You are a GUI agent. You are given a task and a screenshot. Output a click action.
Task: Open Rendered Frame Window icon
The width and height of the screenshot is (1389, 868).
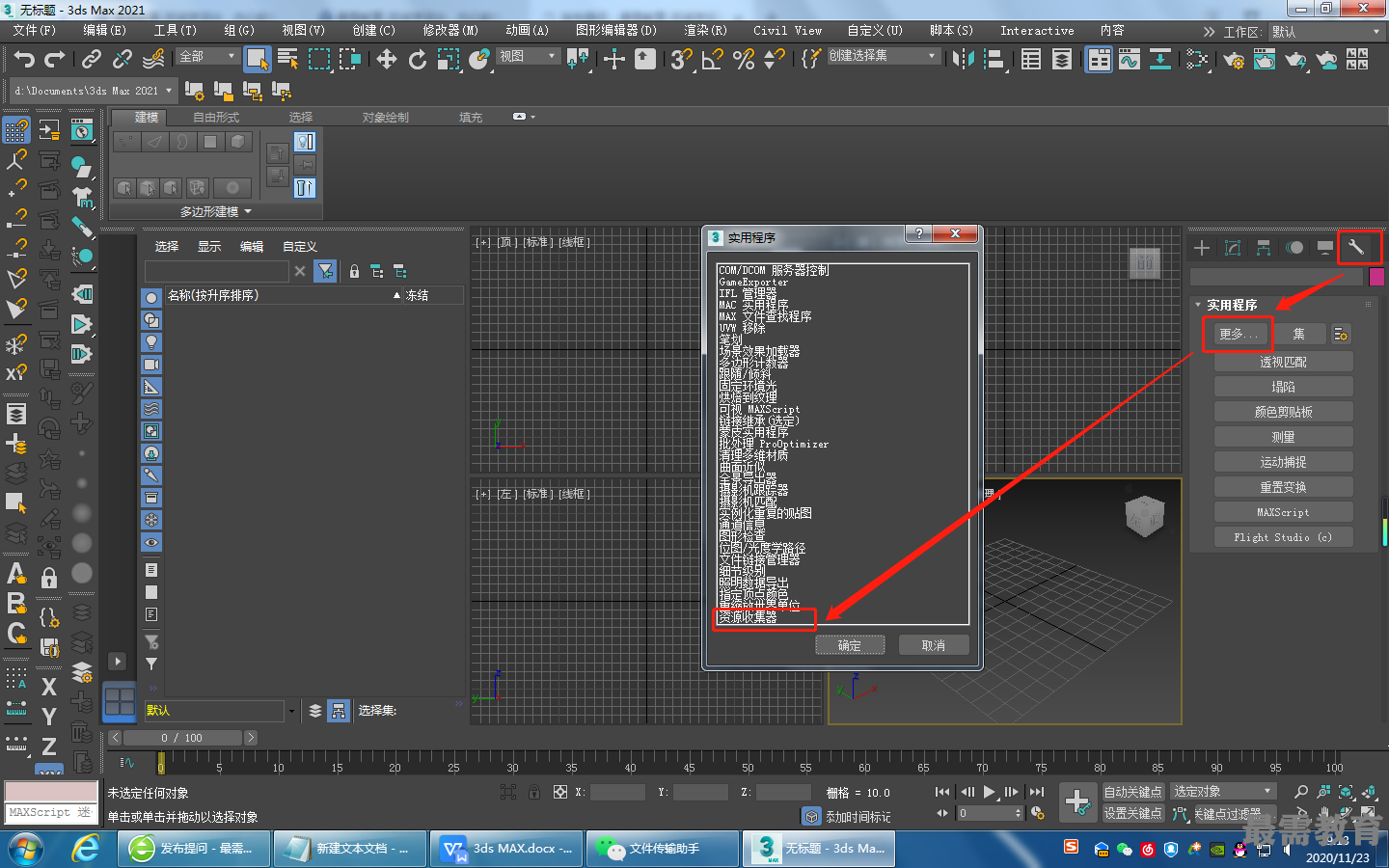pos(1265,60)
